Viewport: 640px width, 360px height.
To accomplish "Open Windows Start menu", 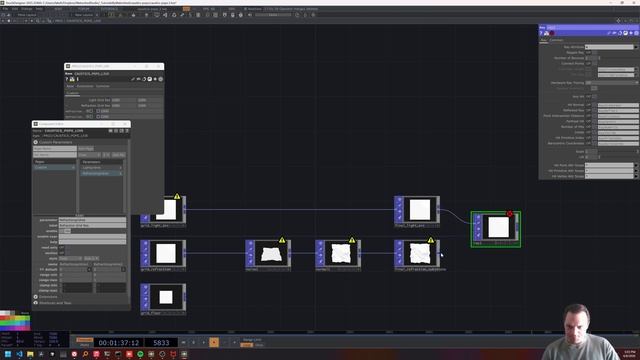I will coord(8,354).
